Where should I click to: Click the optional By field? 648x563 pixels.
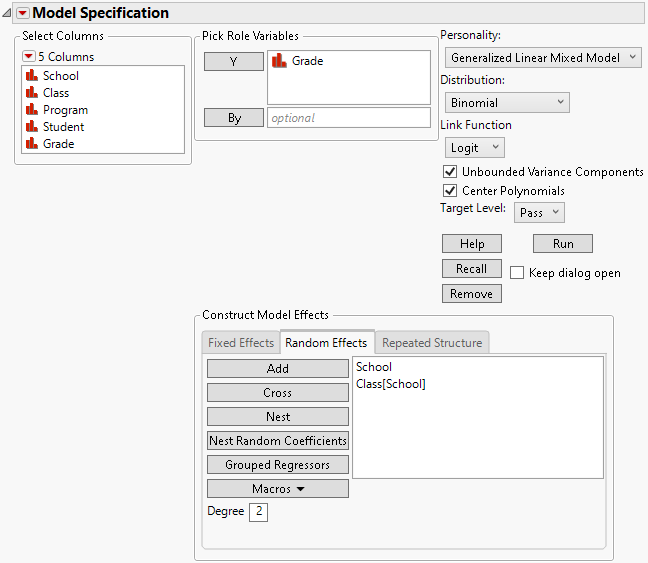coord(349,118)
